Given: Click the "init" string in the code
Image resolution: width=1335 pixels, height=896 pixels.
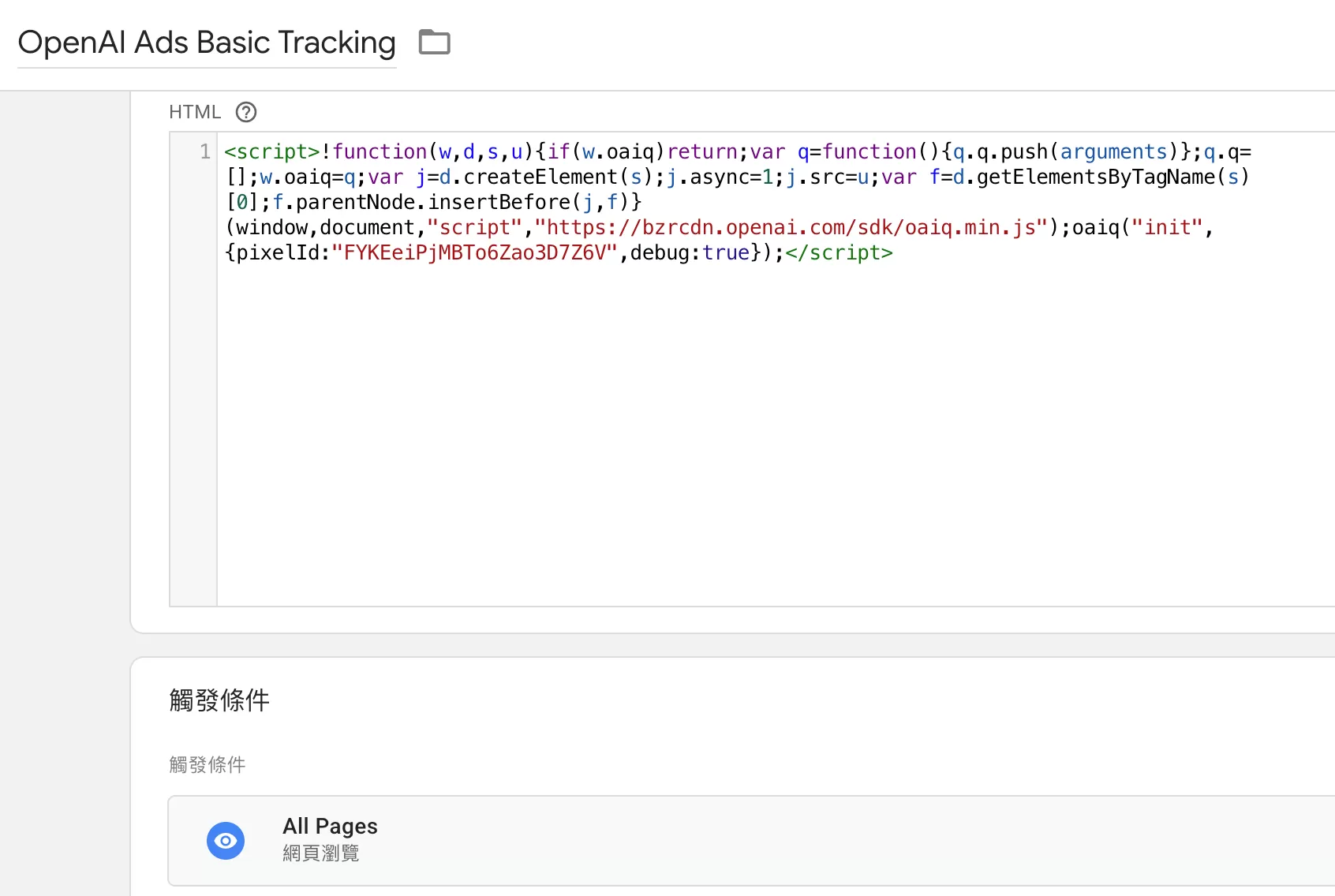Looking at the screenshot, I should tap(1167, 227).
